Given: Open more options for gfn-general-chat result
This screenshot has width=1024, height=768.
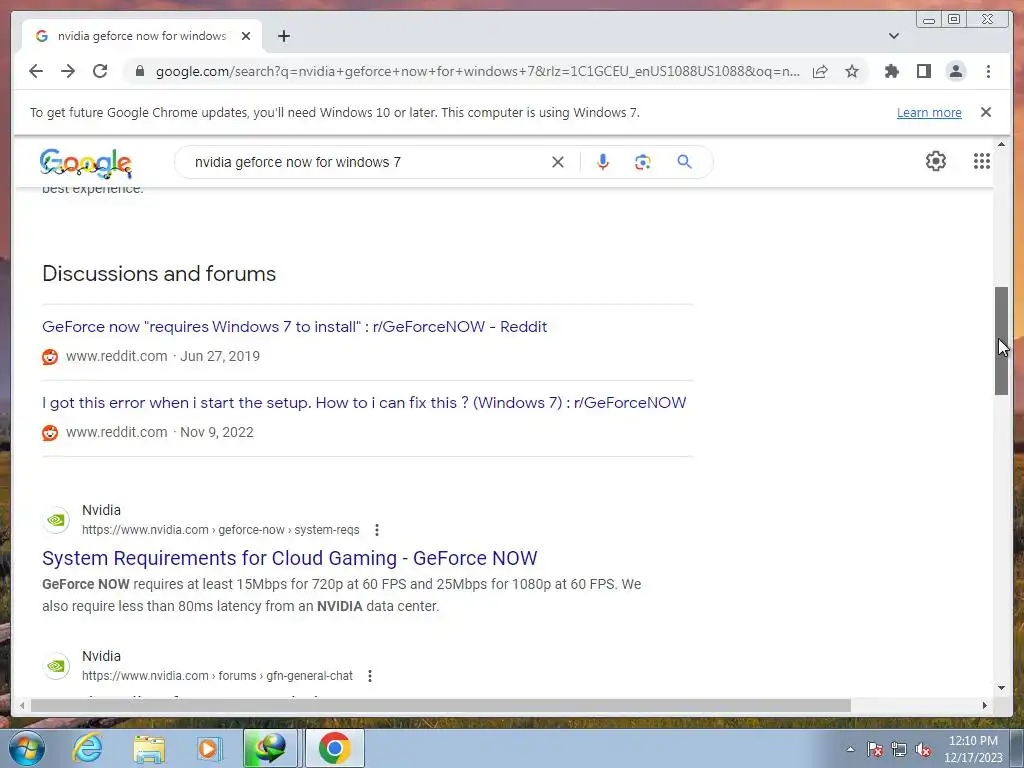Looking at the screenshot, I should [370, 676].
